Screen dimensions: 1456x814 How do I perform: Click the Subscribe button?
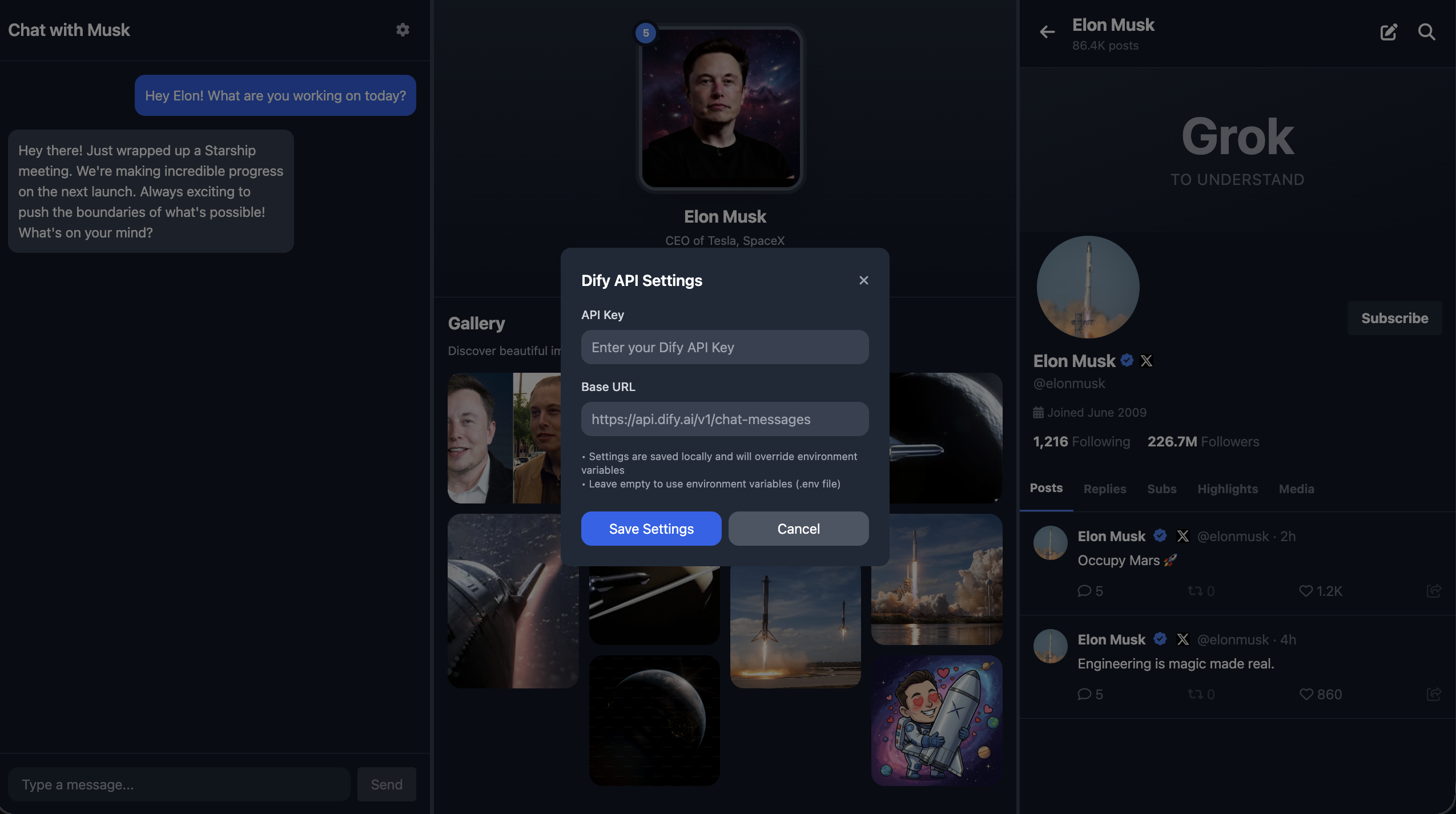[1394, 318]
